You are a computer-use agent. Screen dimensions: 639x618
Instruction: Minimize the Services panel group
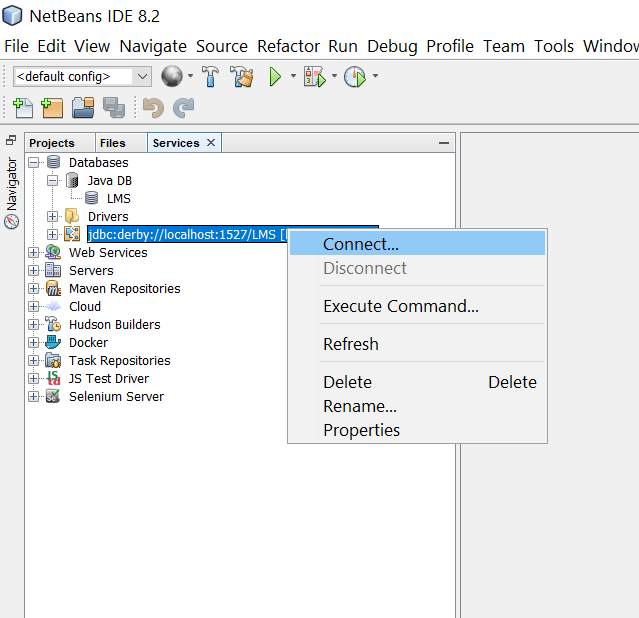click(444, 143)
